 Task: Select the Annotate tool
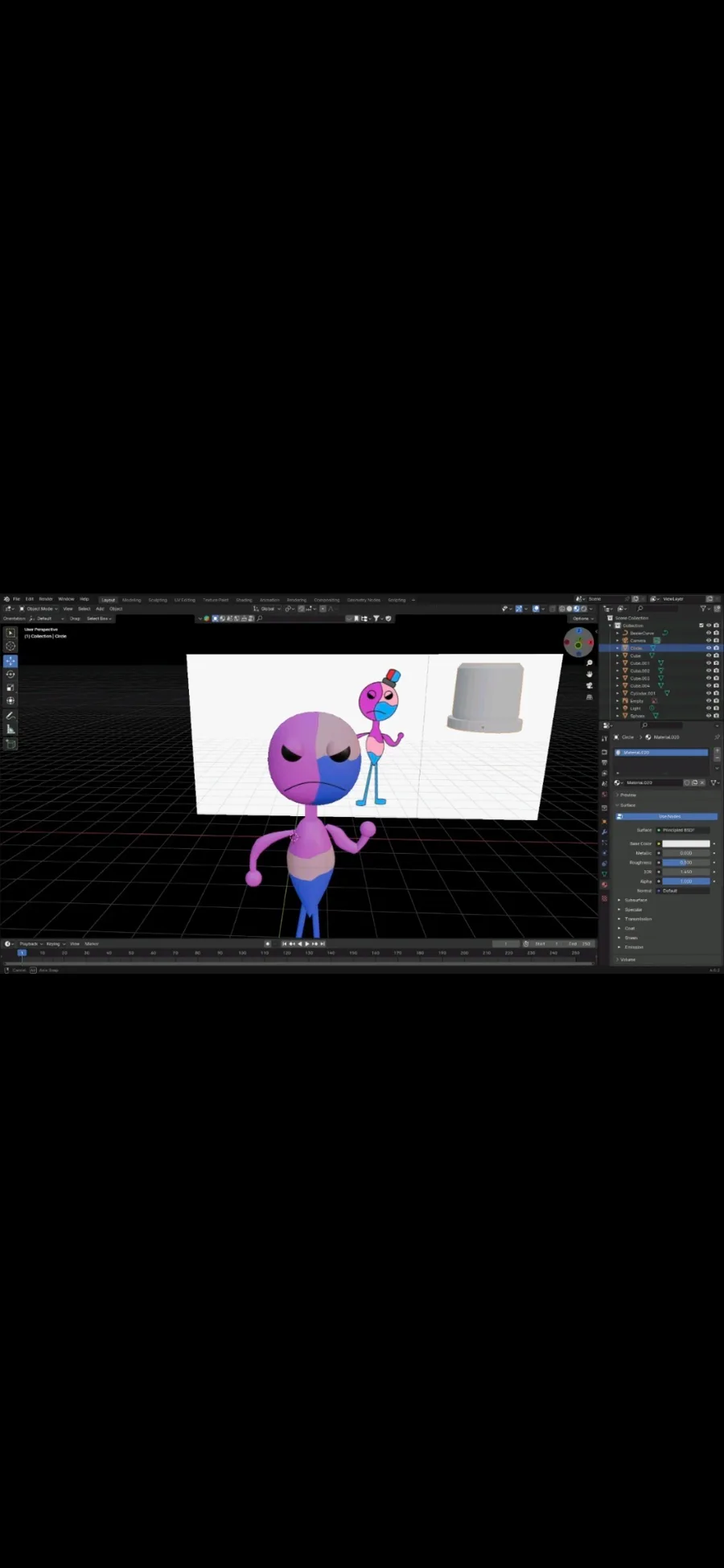click(x=10, y=715)
